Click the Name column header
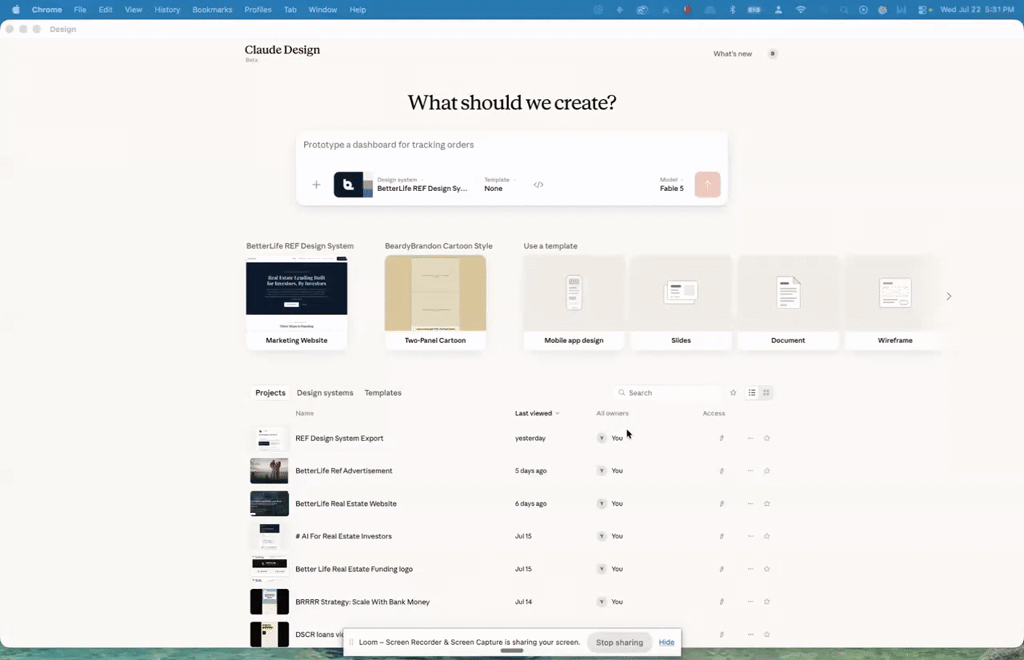 304,413
